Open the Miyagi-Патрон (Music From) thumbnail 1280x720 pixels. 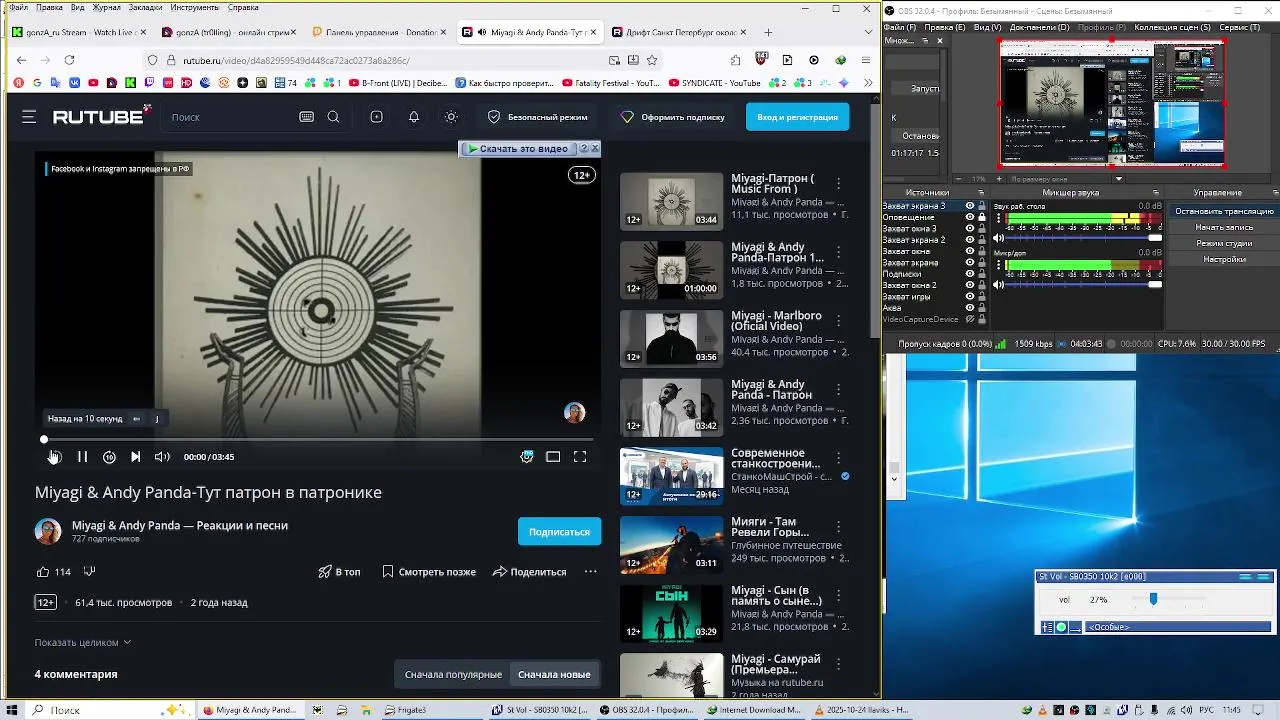671,202
